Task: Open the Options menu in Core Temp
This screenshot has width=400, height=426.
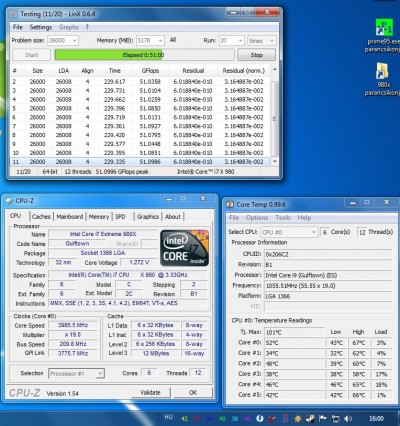Action: pyautogui.click(x=257, y=218)
